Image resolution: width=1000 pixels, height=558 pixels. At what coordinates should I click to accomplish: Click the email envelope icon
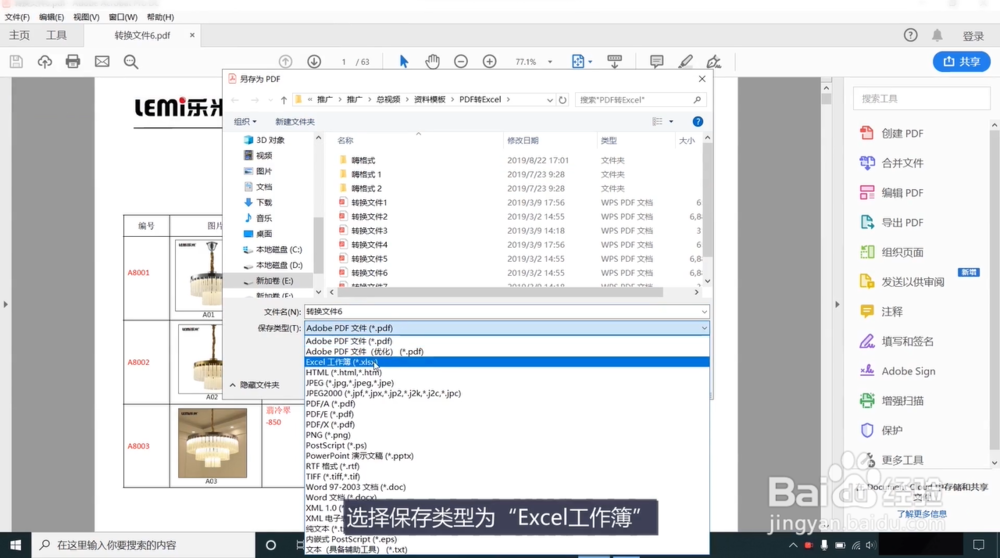102,61
